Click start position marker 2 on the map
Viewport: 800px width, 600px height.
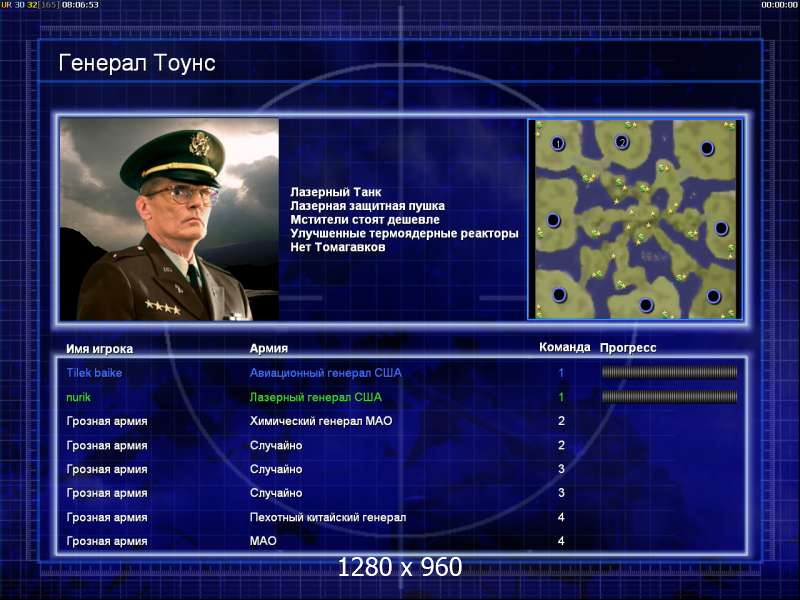(621, 142)
